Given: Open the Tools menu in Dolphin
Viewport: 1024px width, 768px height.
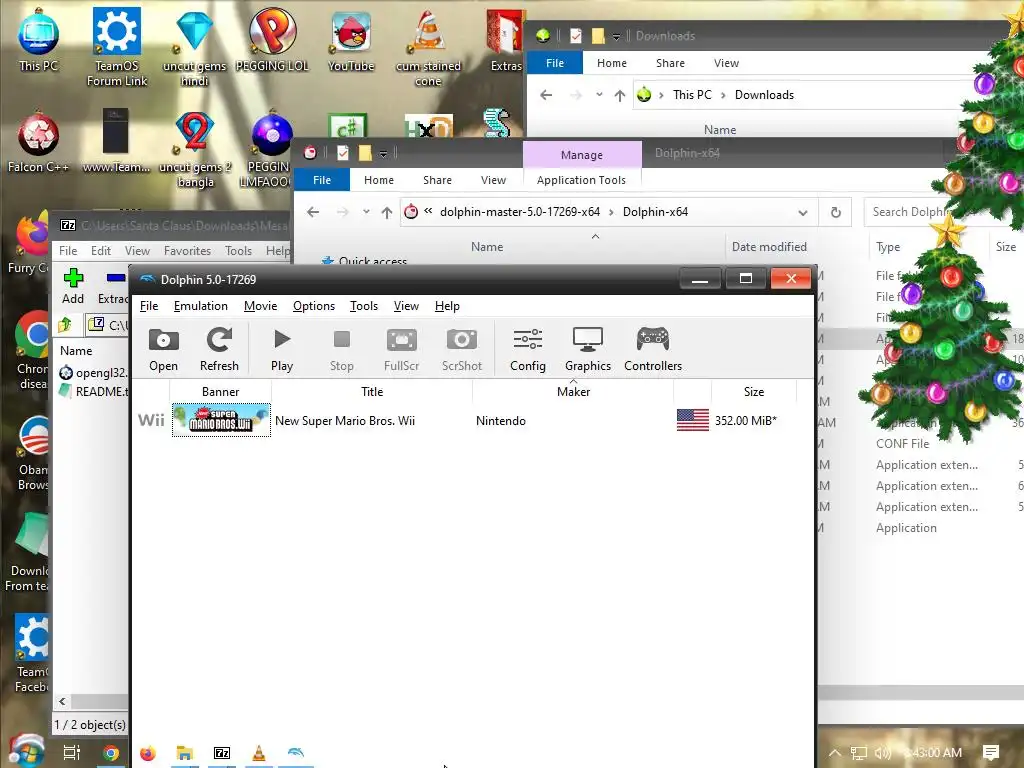Looking at the screenshot, I should point(364,306).
